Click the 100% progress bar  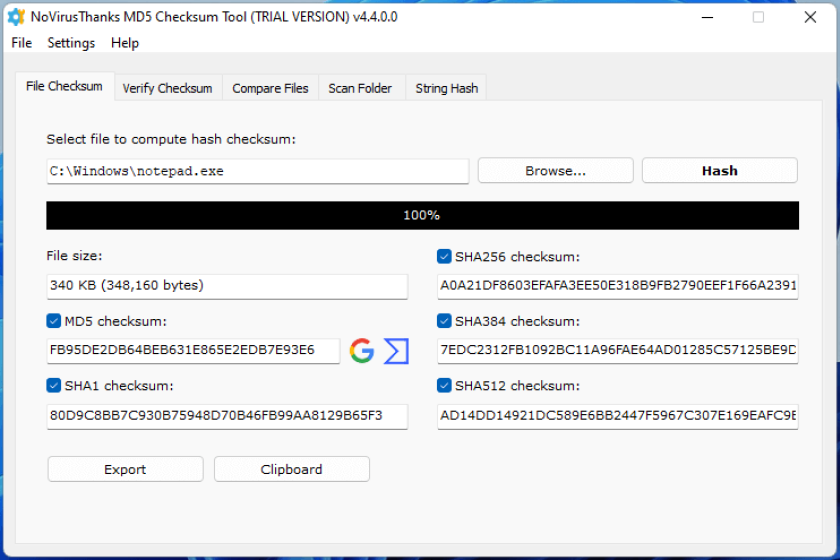(422, 215)
